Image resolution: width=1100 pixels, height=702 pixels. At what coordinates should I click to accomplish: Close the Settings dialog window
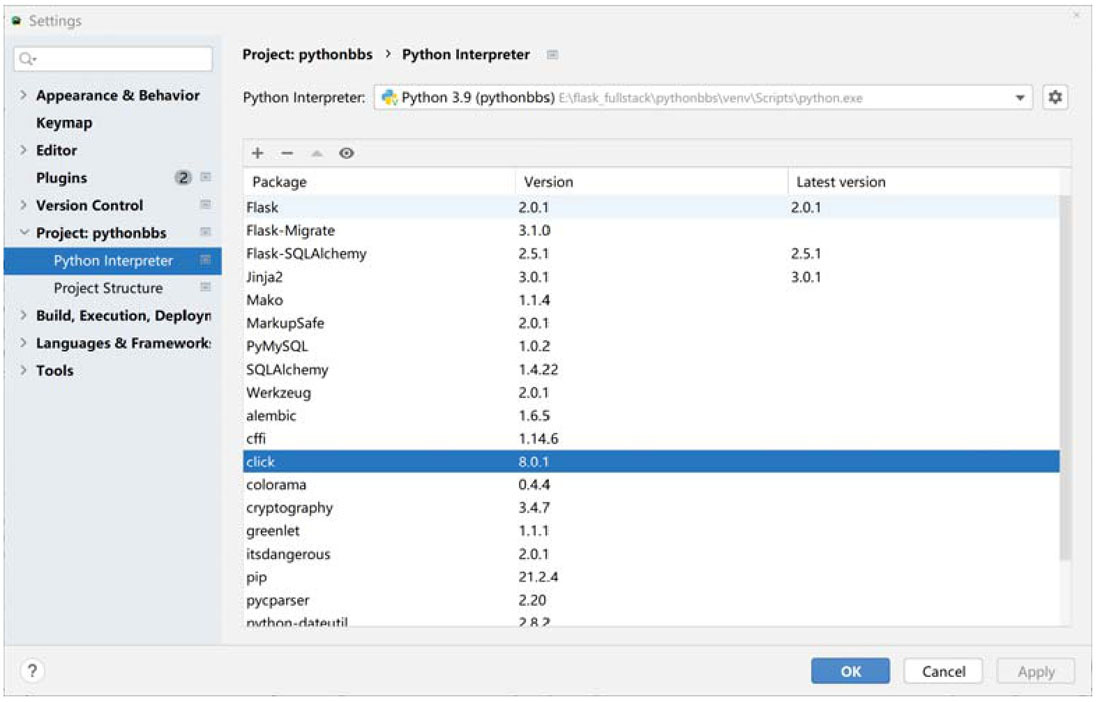[x=1076, y=15]
